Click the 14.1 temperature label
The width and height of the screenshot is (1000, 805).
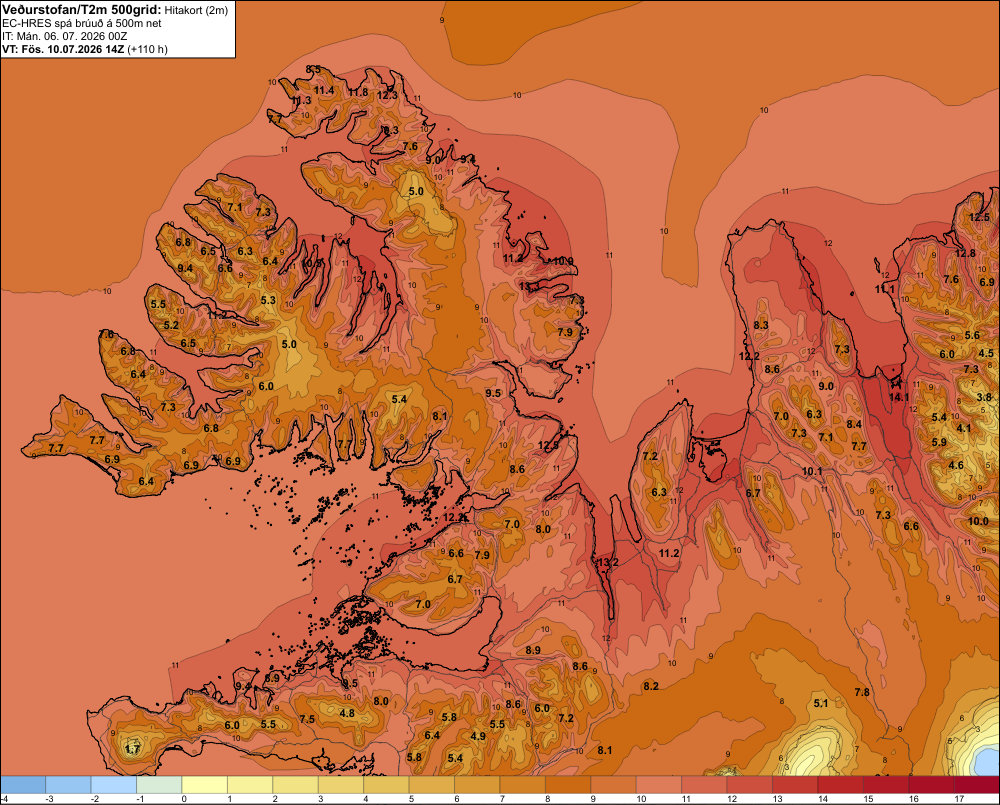click(x=899, y=397)
